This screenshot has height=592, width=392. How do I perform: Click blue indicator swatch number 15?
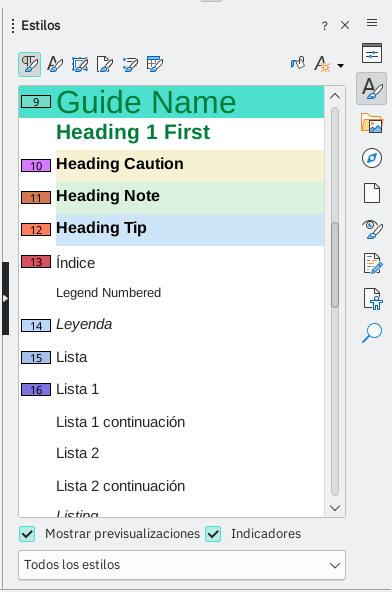point(36,358)
